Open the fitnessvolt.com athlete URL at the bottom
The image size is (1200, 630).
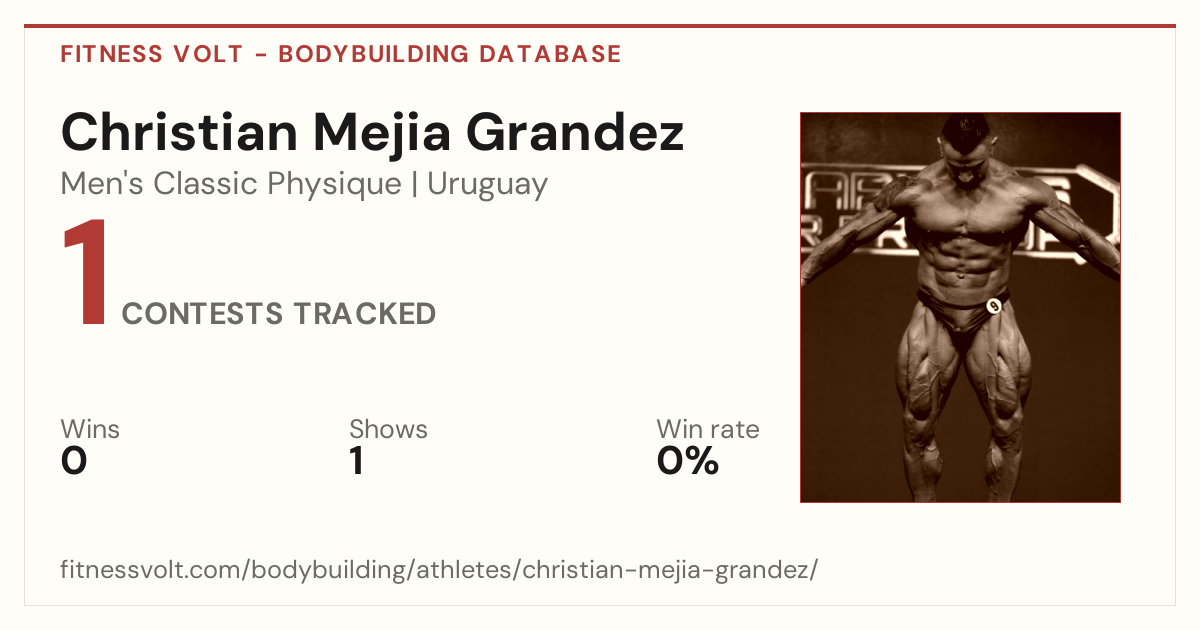pyautogui.click(x=440, y=571)
